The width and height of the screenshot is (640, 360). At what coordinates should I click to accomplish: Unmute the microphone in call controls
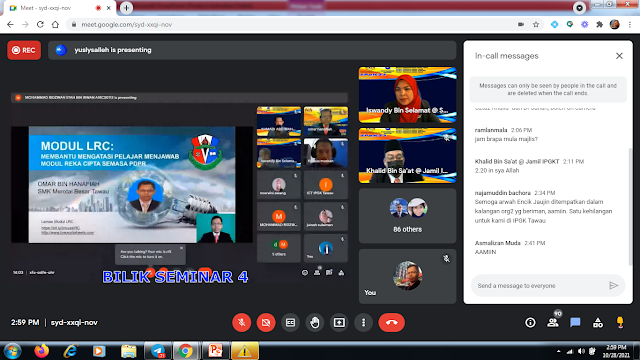(x=242, y=322)
